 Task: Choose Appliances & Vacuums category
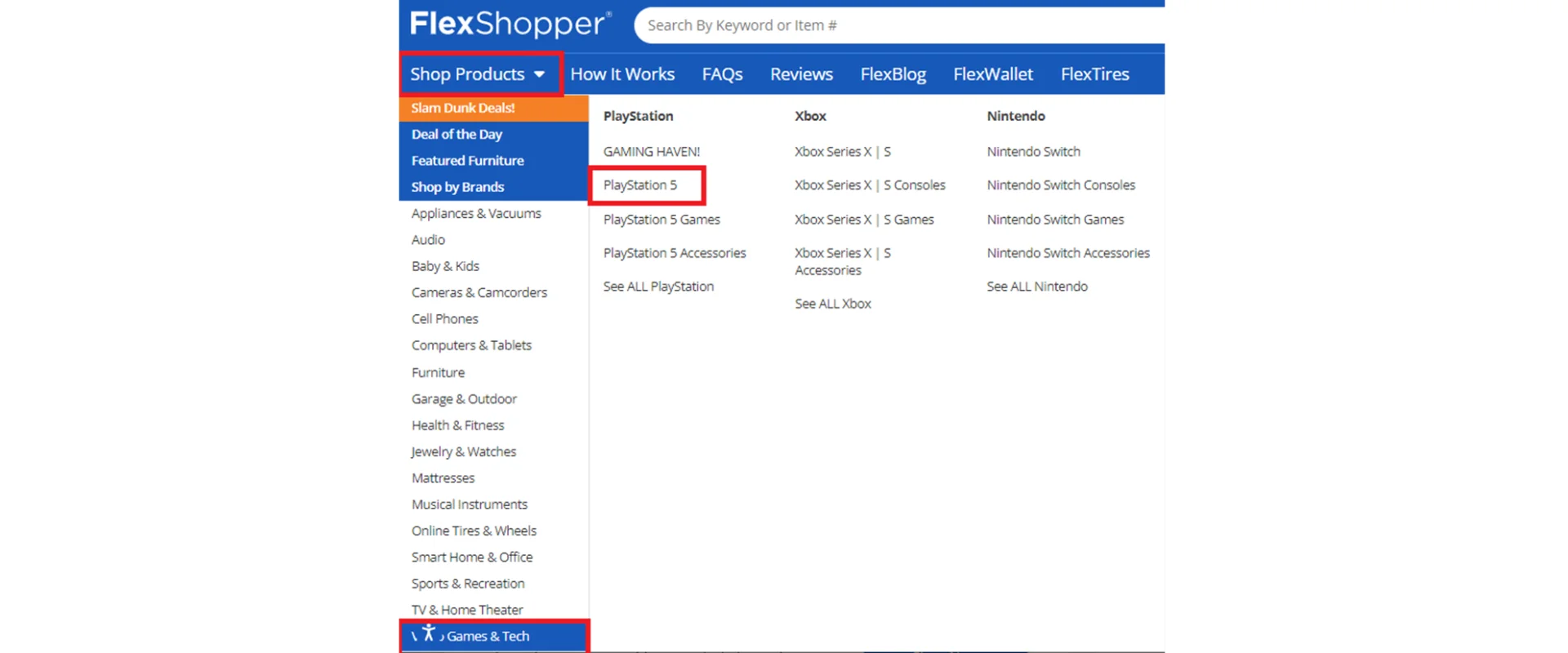pyautogui.click(x=476, y=213)
